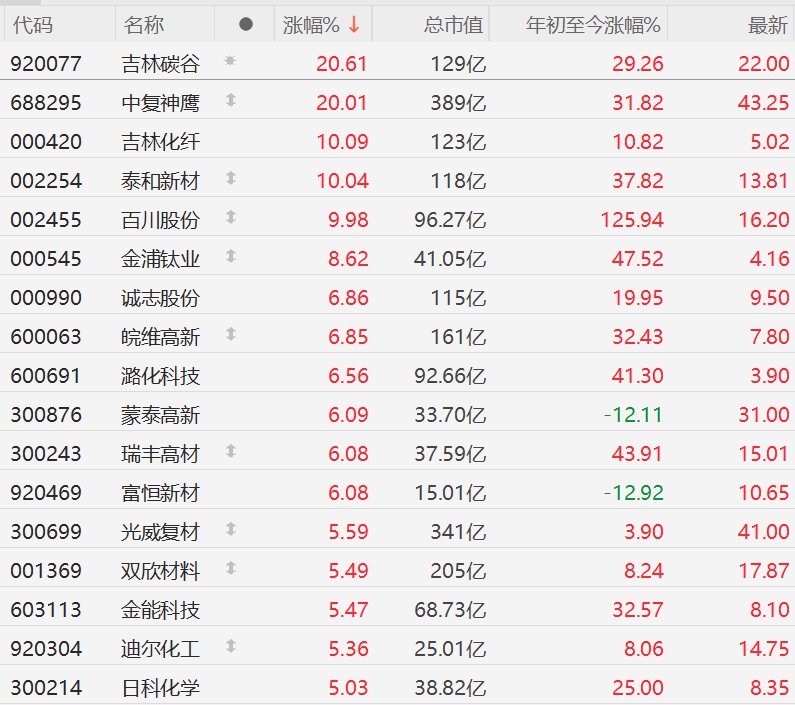
Task: Select stock code 600691
Action: click(46, 376)
